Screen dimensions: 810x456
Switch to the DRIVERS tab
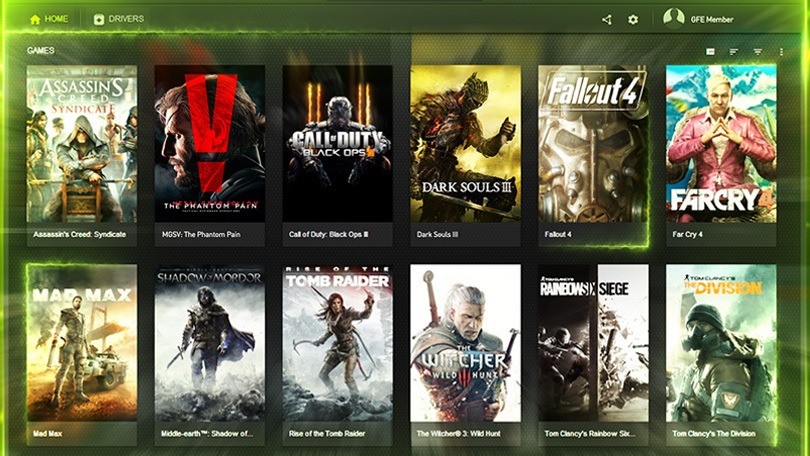pos(126,19)
